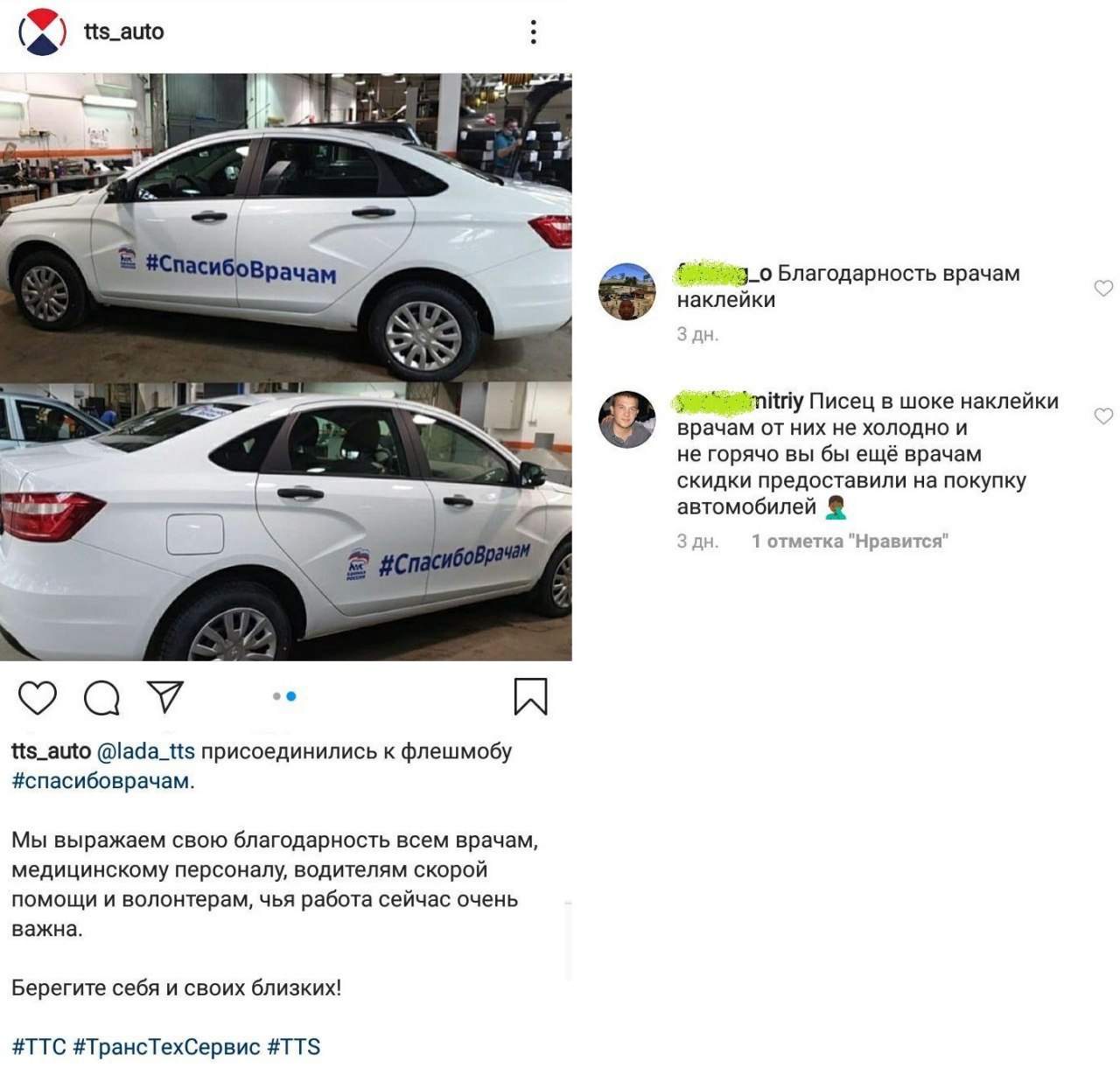Open the #TTS hashtag
Viewport: 1120px width, 1068px height.
click(x=294, y=1047)
